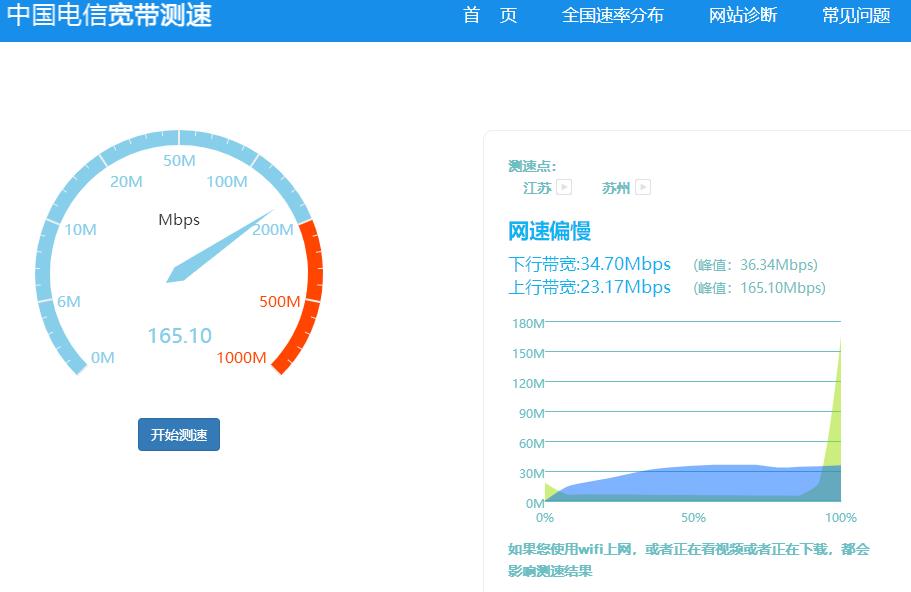
Task: Click the 30M chart axis label
Action: click(532, 473)
